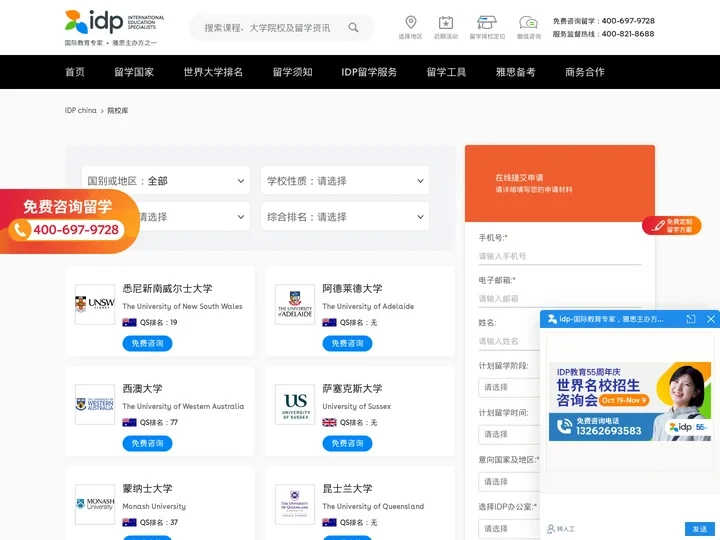Click IDP china breadcrumb link
Viewport: 720px width, 540px height.
pos(80,110)
